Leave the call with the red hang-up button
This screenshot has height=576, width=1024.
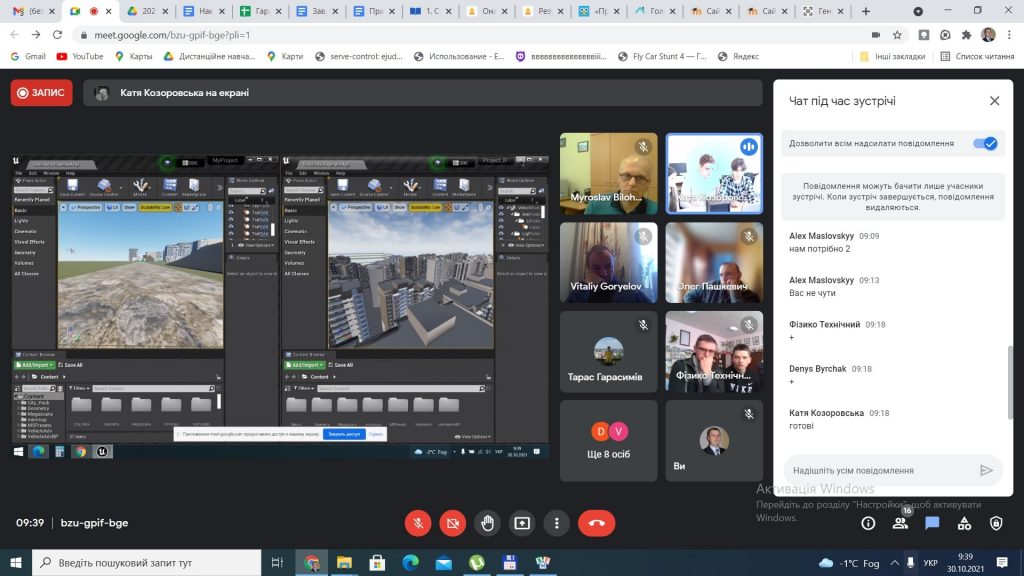click(597, 523)
